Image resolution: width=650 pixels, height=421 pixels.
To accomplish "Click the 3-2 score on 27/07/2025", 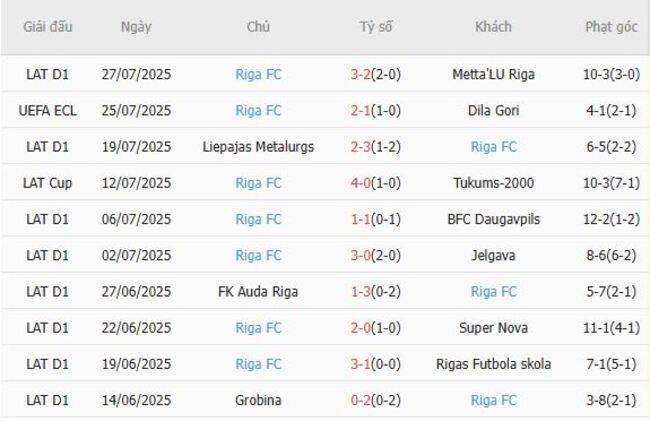I will pos(361,74).
